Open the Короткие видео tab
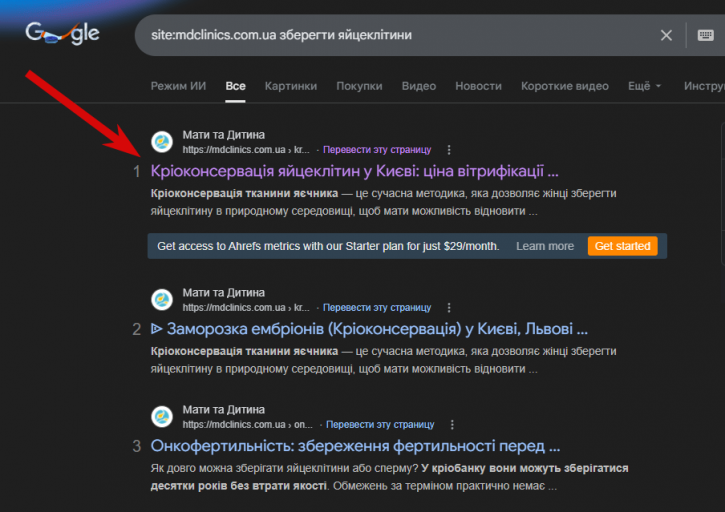The width and height of the screenshot is (725, 512). click(564, 86)
